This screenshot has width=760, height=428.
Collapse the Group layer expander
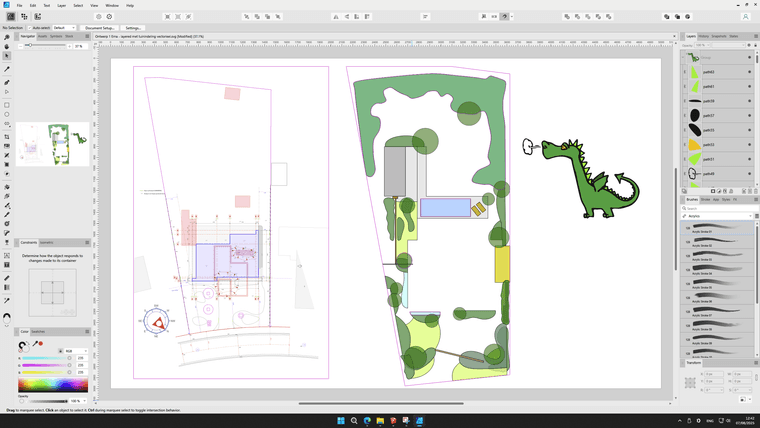(x=683, y=58)
